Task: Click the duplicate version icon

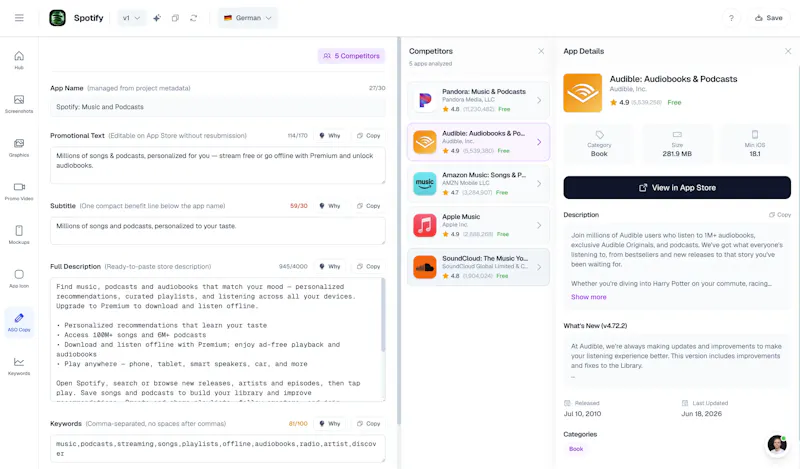Action: (x=175, y=18)
